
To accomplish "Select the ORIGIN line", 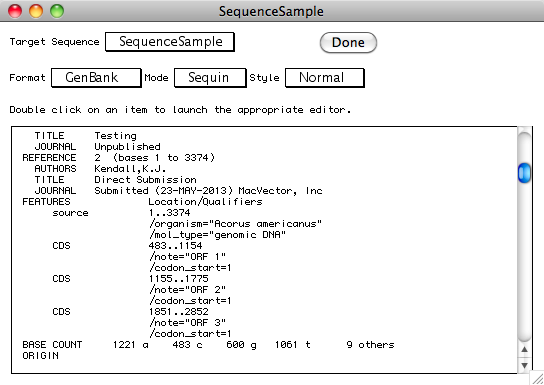I will [x=40, y=356].
